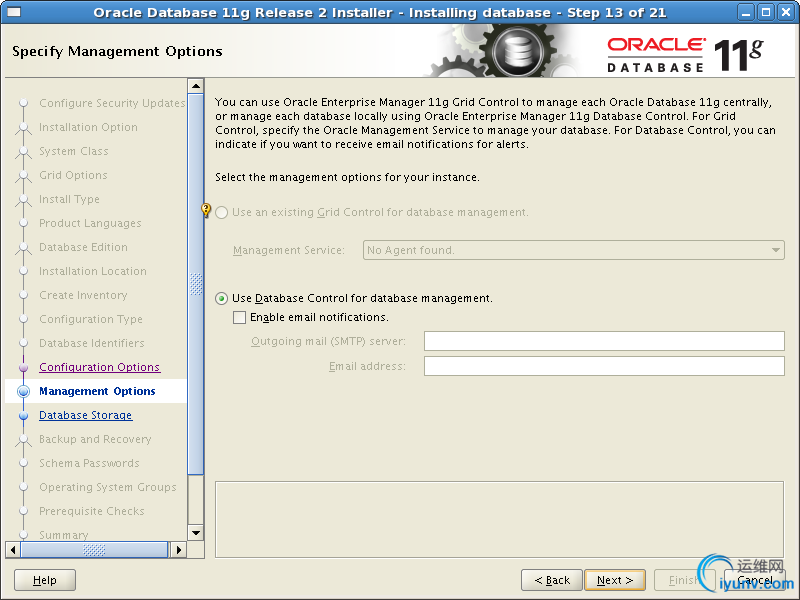Screen dimensions: 800x600
Task: Click the Configure Security Updates step
Action: tap(112, 103)
